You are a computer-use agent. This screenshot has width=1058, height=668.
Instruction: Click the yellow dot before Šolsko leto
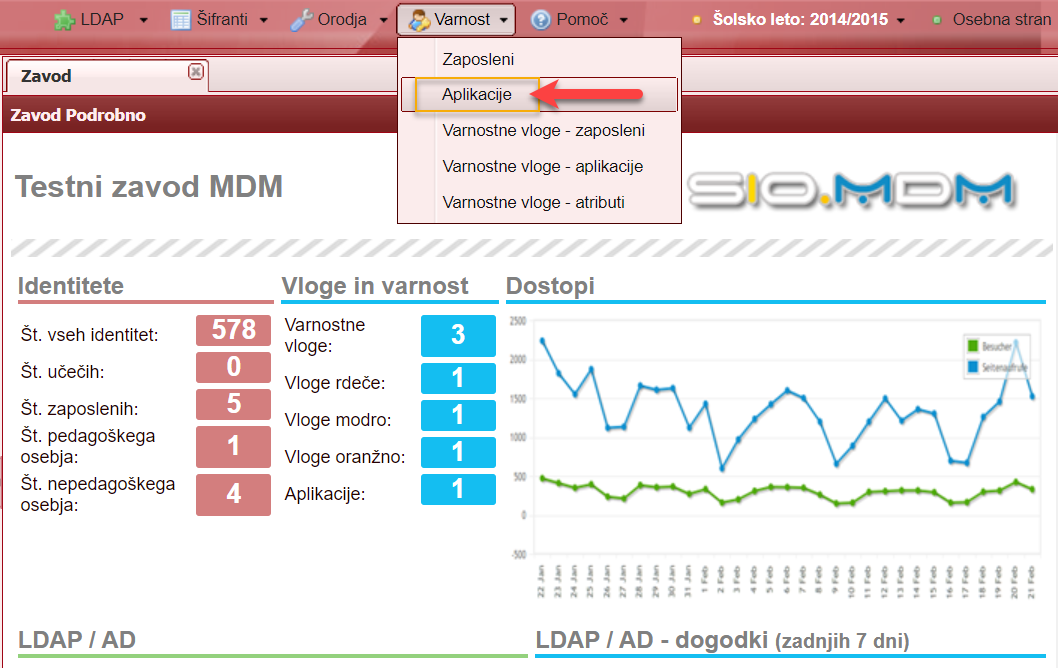click(x=697, y=20)
